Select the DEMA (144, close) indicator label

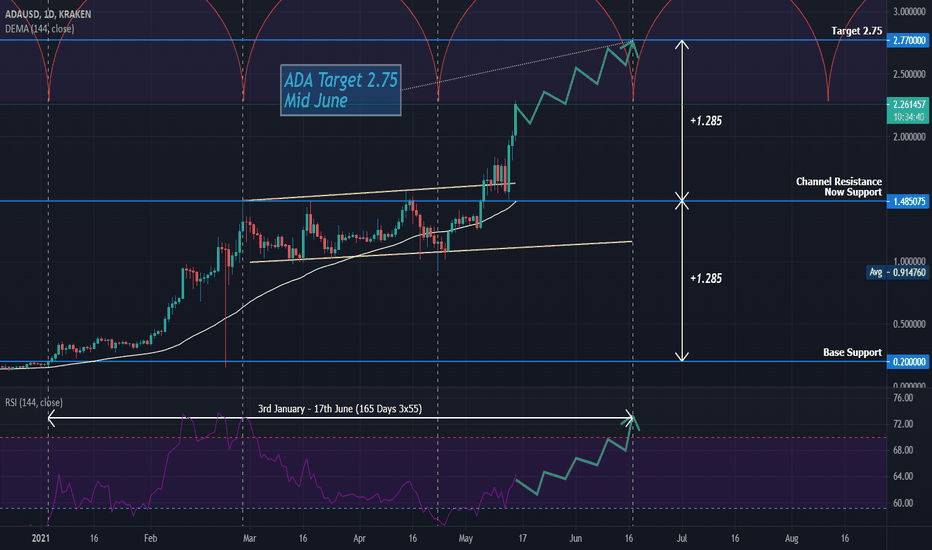[40, 29]
